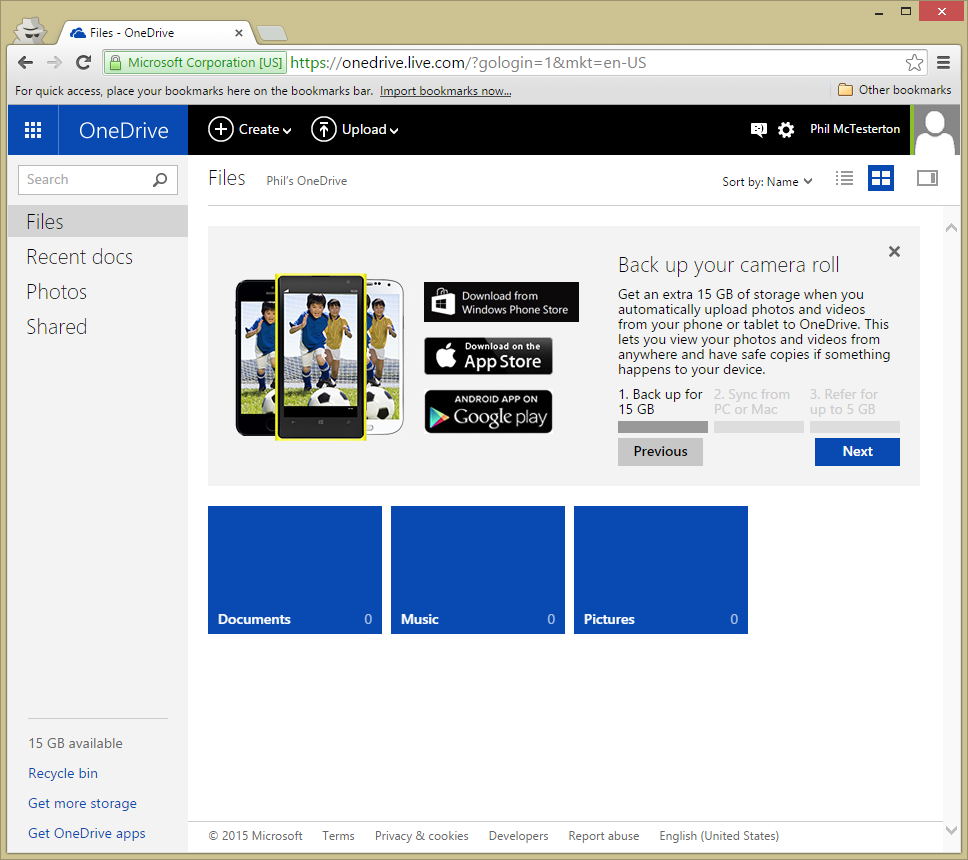Click the page scrollbar up arrow
This screenshot has width=968, height=860.
(951, 228)
